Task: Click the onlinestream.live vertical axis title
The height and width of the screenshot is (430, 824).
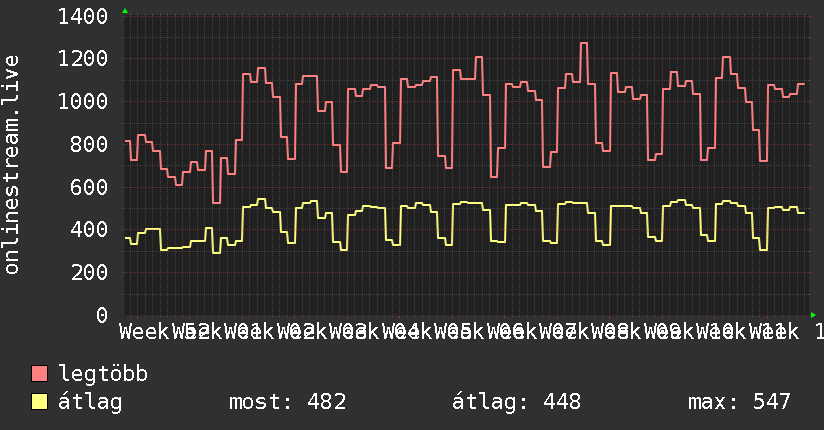Action: click(x=12, y=165)
